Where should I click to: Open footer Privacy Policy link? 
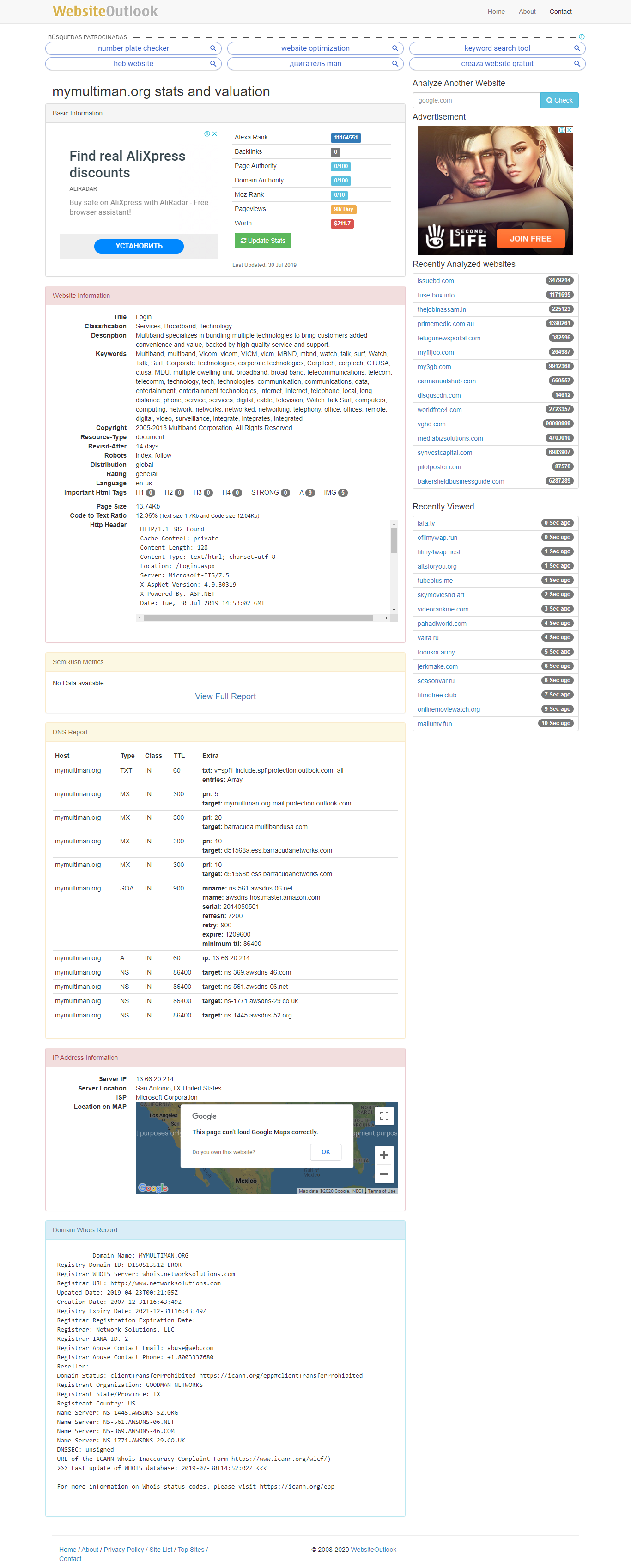coord(124,1550)
